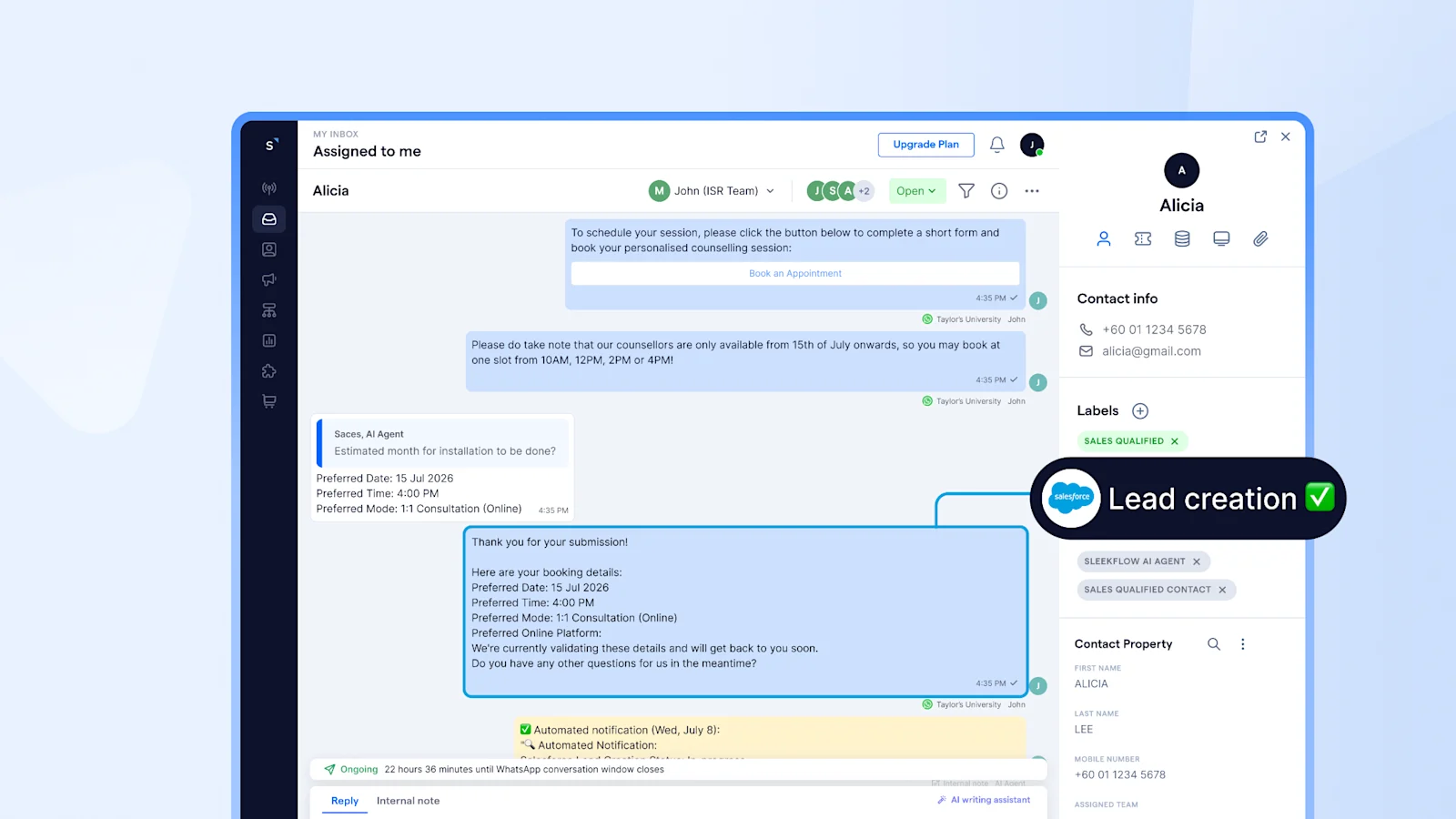The height and width of the screenshot is (819, 1456).
Task: Open contact panel in new window
Action: click(x=1260, y=136)
